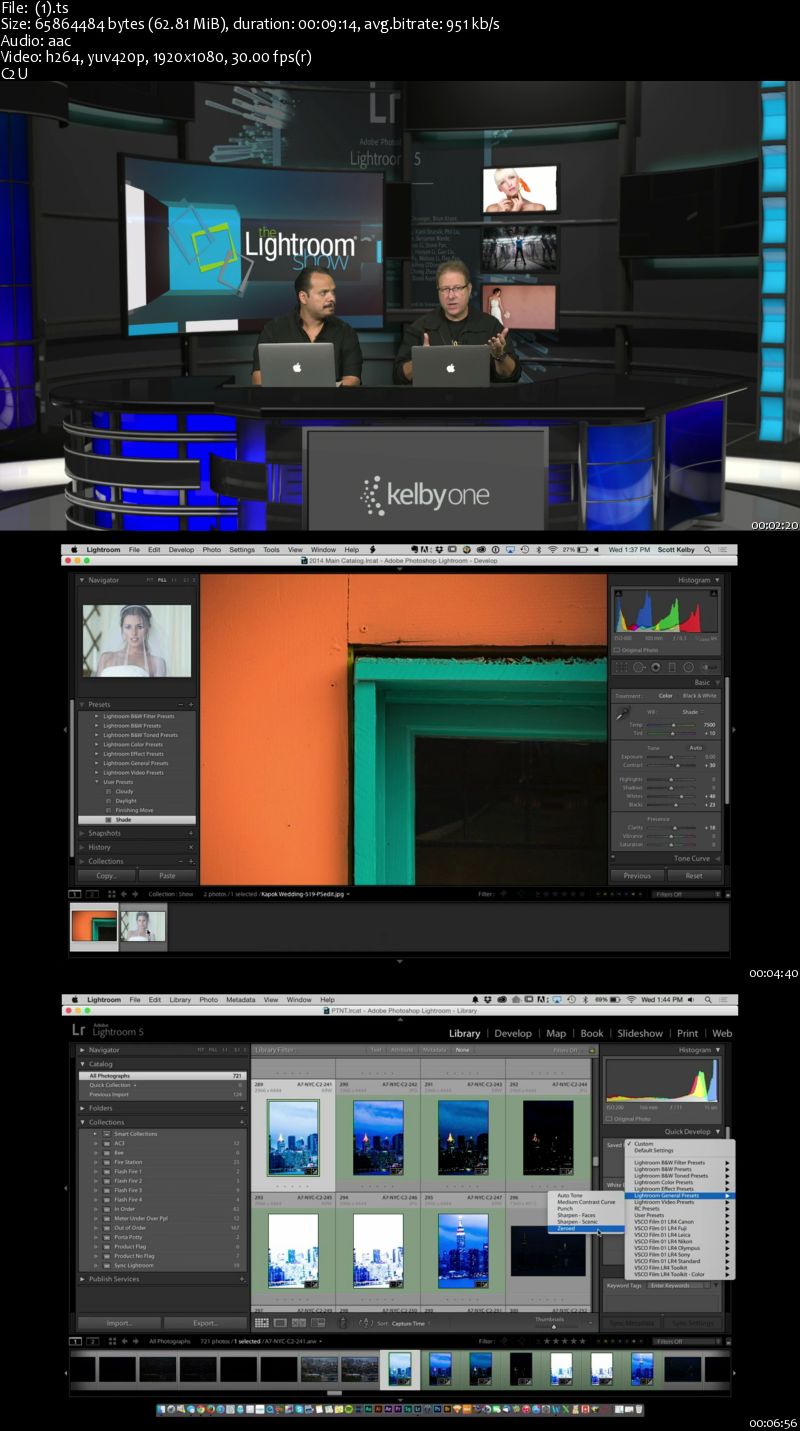Image resolution: width=800 pixels, height=1431 pixels.
Task: Switch to Grid view in Library toolbar
Action: 263,1323
